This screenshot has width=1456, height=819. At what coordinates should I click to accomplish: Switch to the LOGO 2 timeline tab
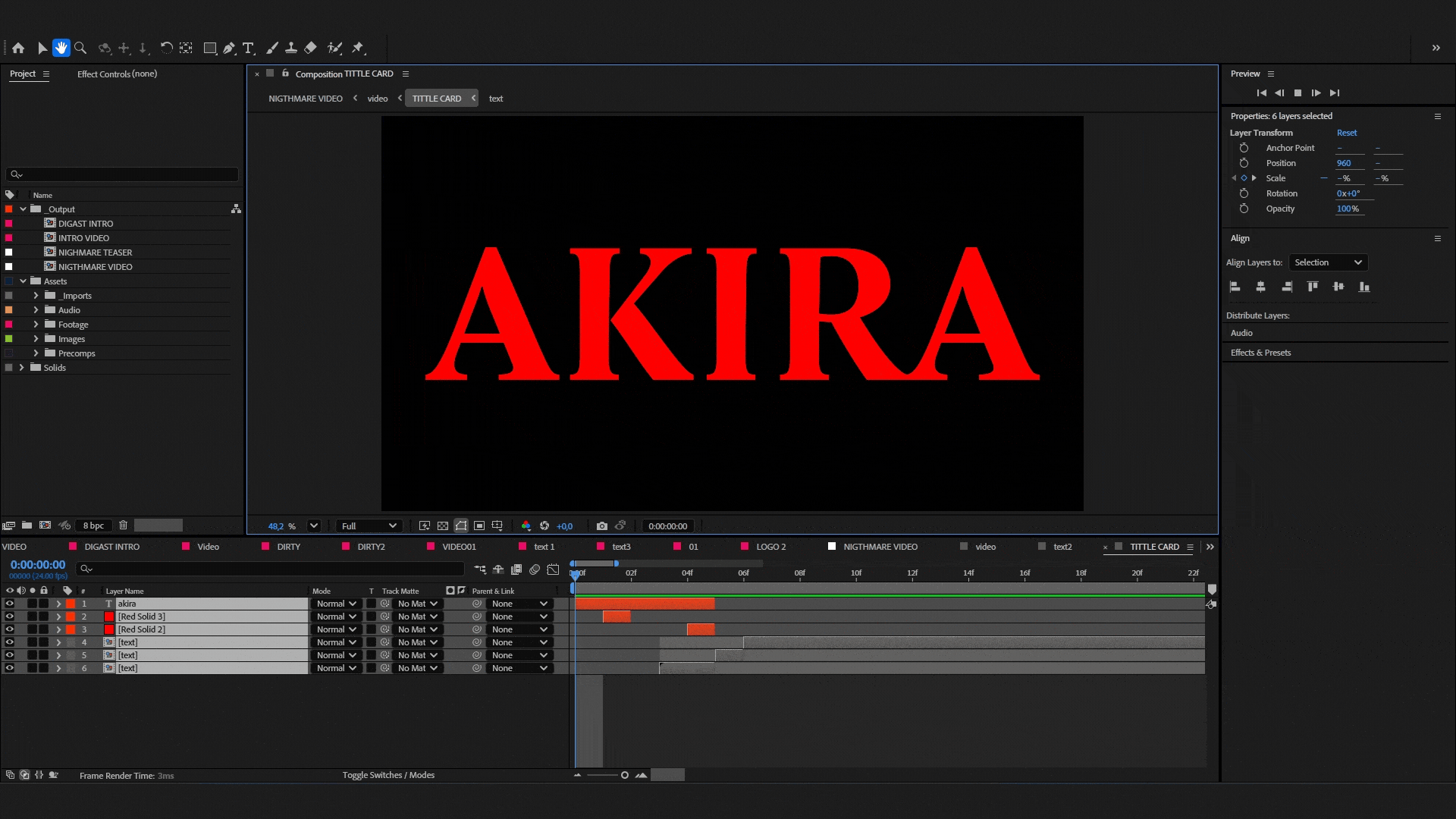click(x=771, y=547)
